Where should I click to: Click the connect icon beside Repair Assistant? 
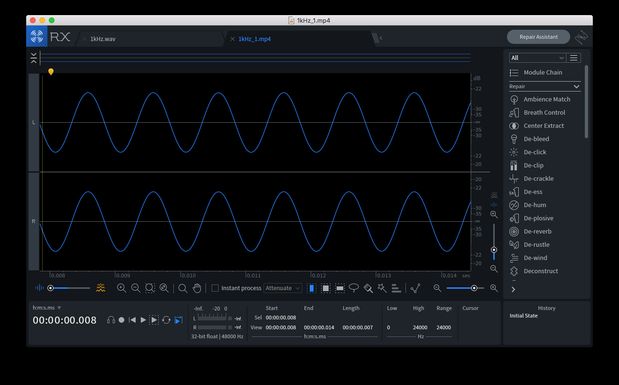582,37
